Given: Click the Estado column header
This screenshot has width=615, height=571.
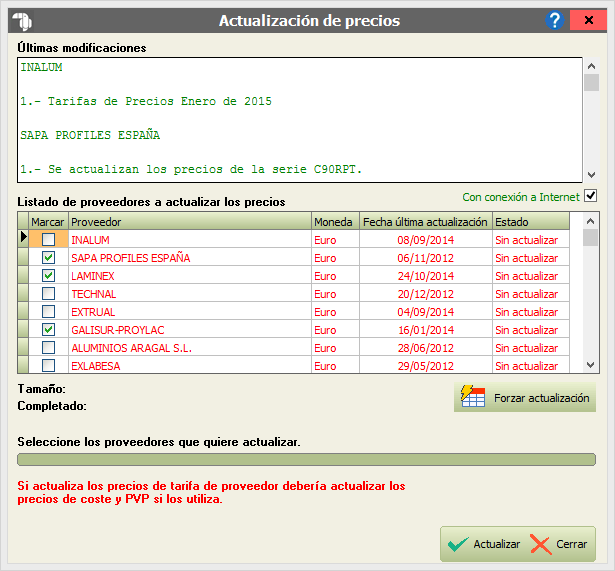Looking at the screenshot, I should point(531,222).
